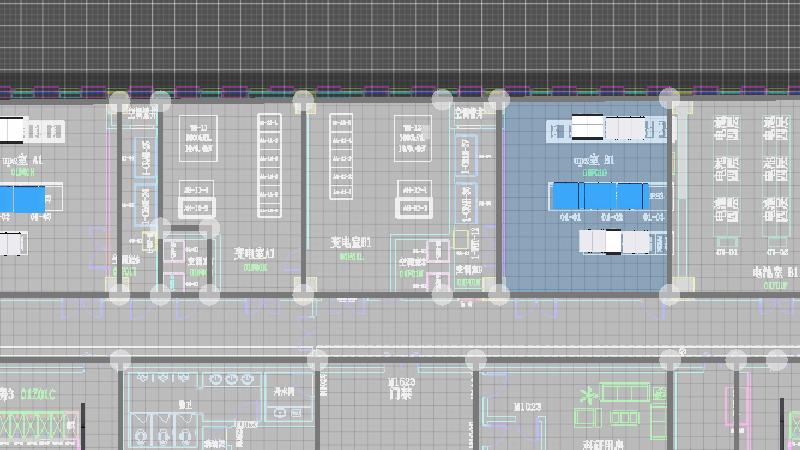
Task: Select the transformer box at top of 变电室A1
Action: click(x=198, y=137)
